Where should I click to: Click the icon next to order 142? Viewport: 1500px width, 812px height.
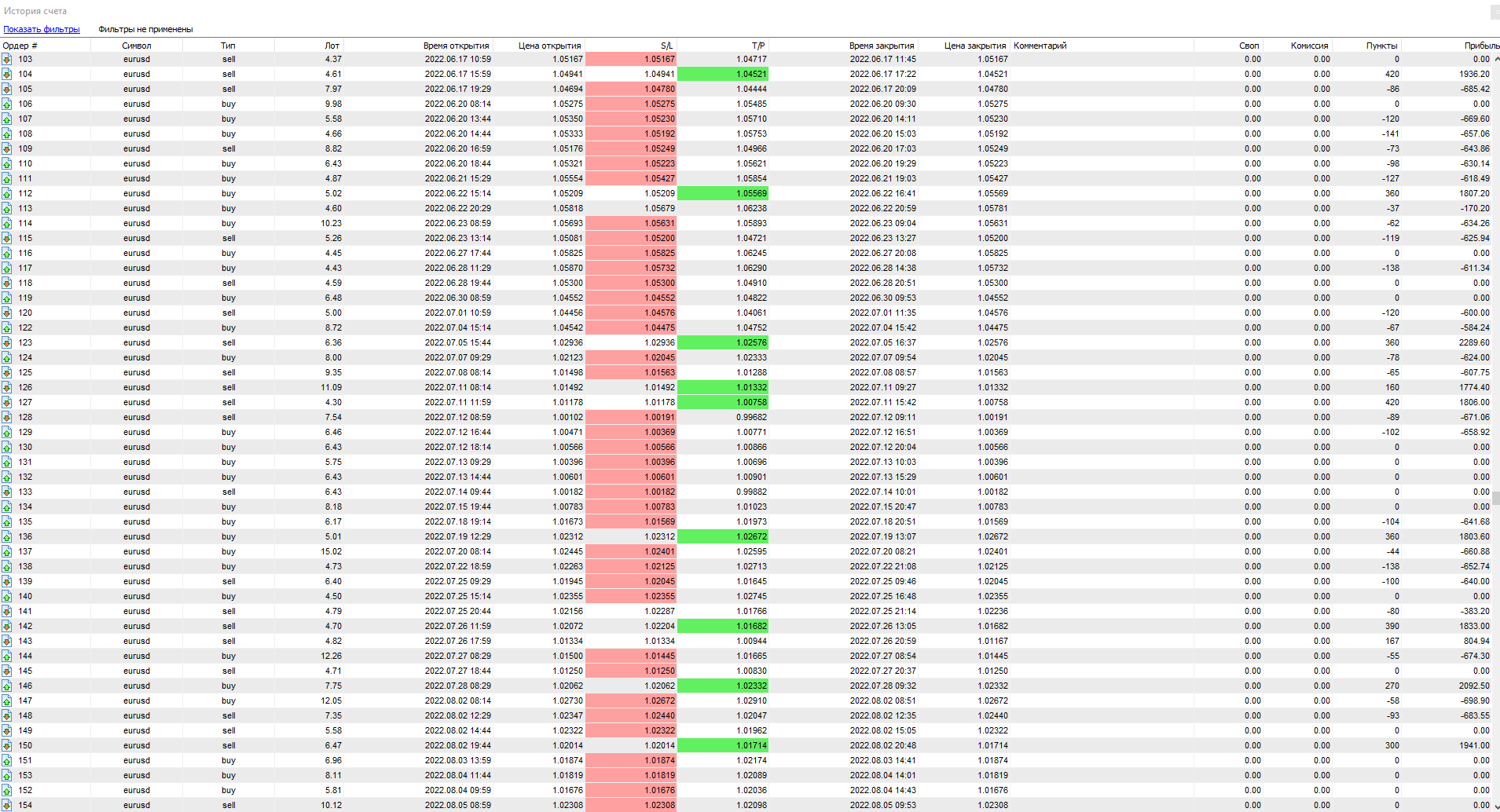point(6,626)
